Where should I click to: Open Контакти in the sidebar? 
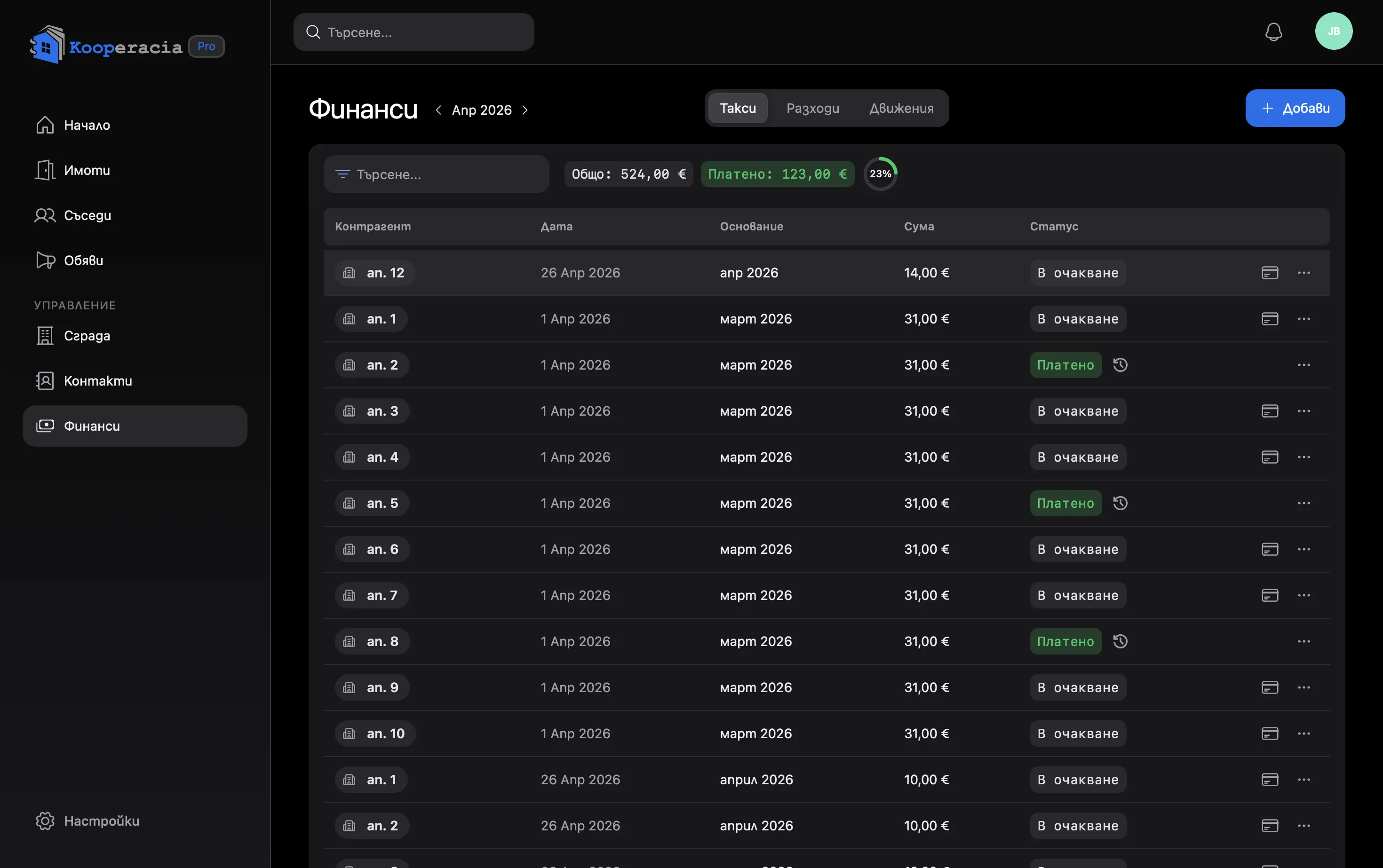(x=135, y=380)
